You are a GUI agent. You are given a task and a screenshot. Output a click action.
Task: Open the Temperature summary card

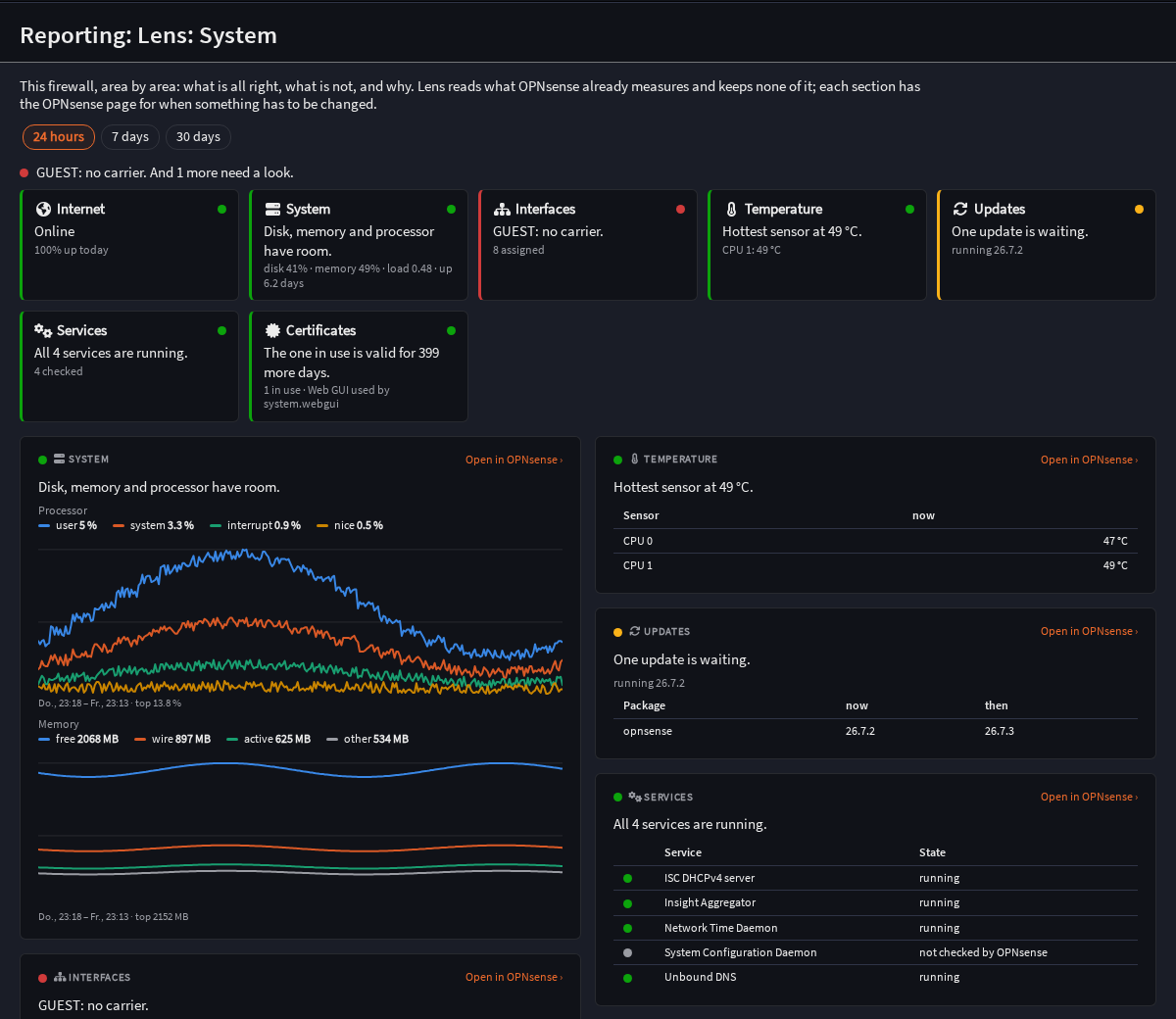817,245
